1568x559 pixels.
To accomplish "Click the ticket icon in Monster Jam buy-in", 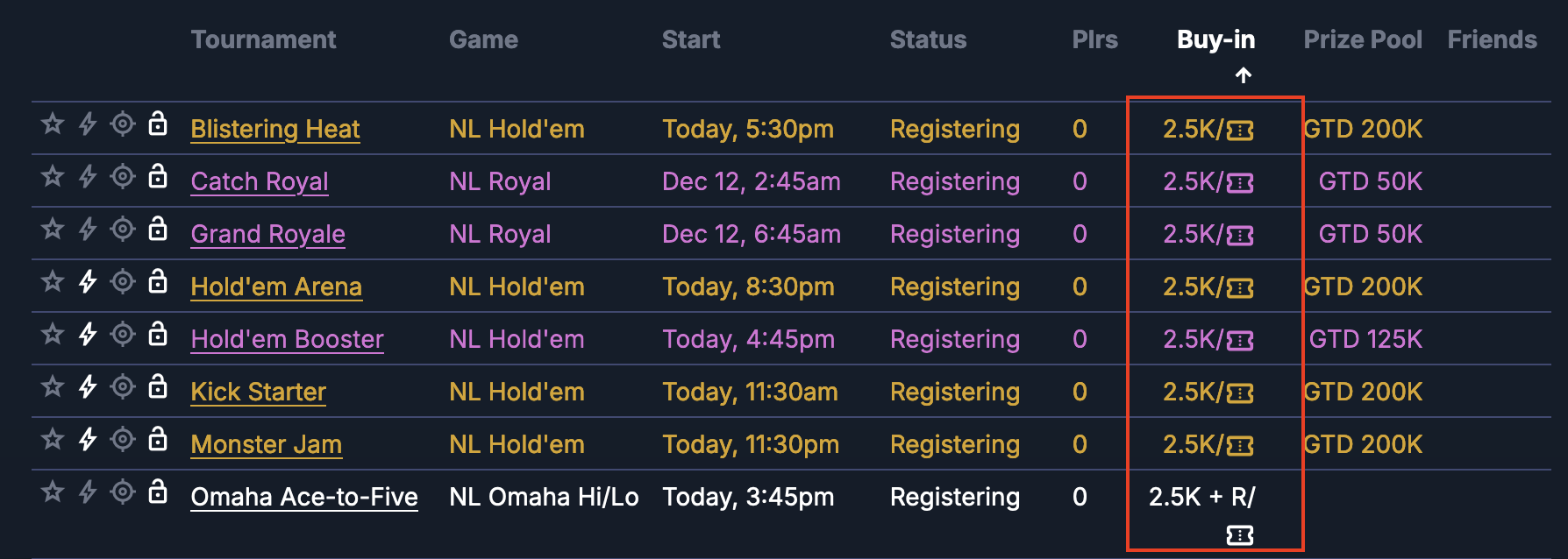I will click(x=1240, y=447).
